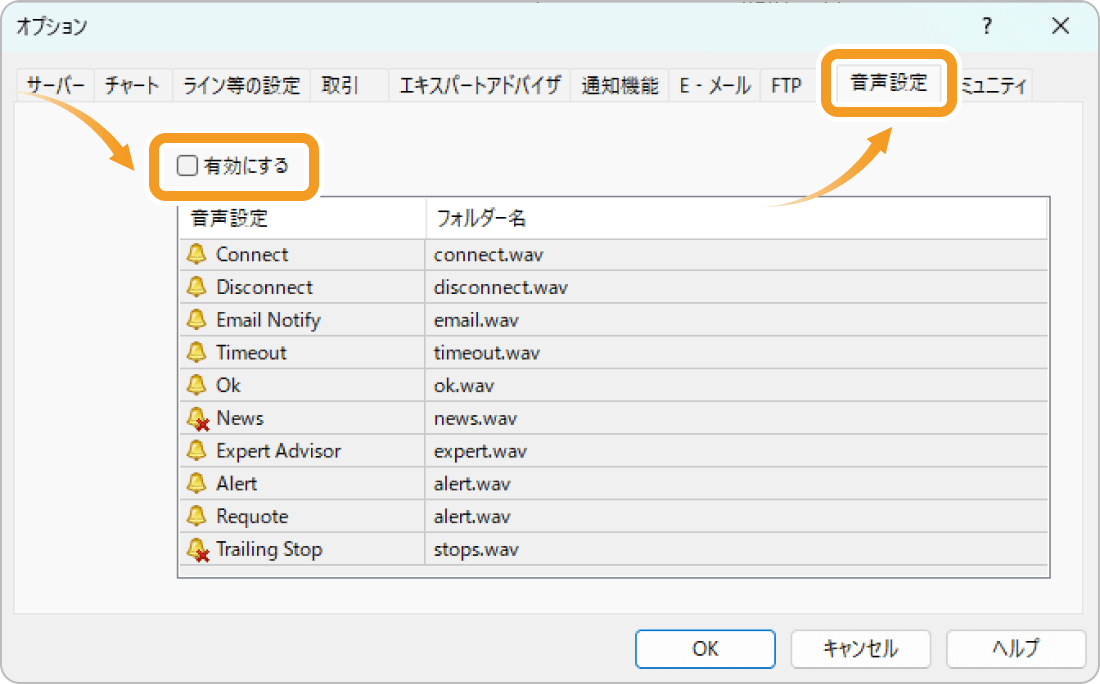Click the muted bell icon beside Trailing Stop

(x=198, y=550)
